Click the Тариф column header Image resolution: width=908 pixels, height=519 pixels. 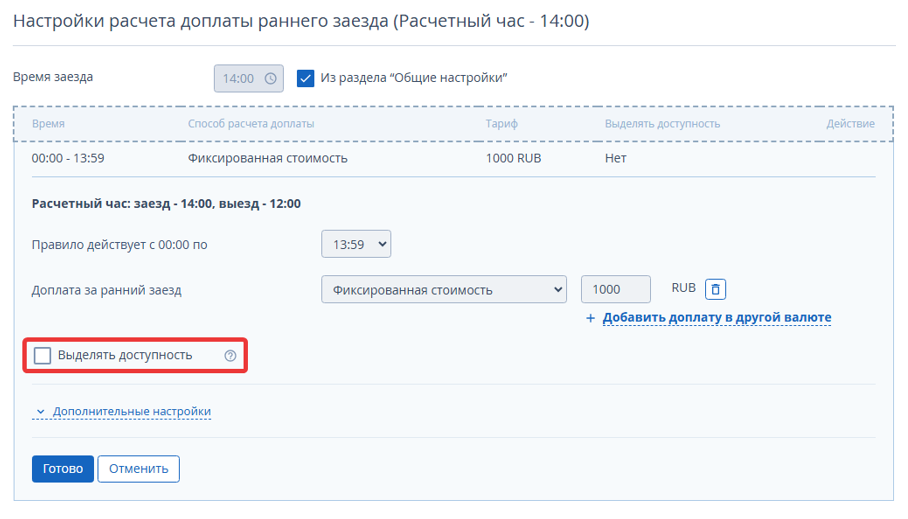tap(501, 123)
